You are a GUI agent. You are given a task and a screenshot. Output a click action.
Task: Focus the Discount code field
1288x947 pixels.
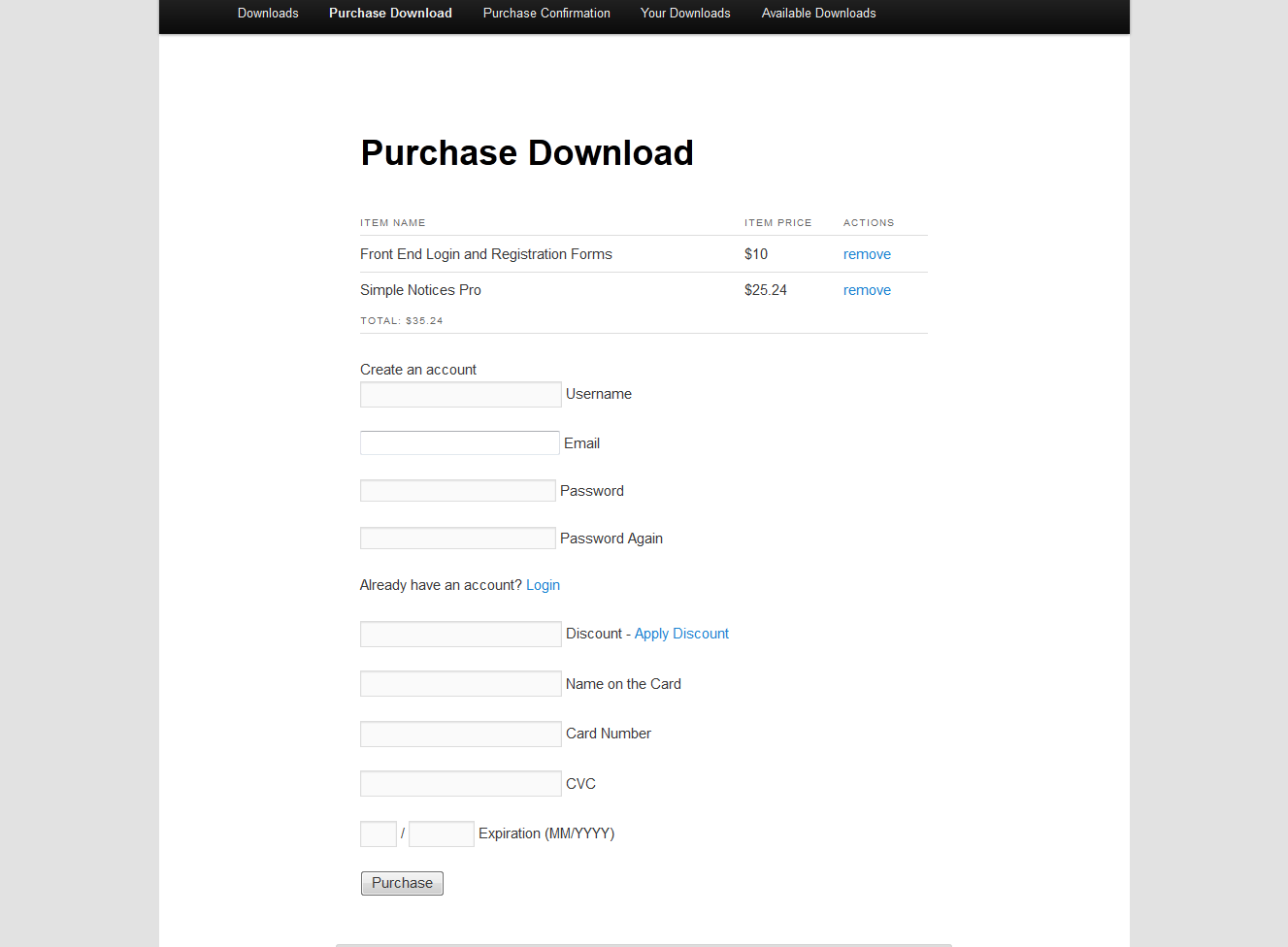click(x=461, y=634)
